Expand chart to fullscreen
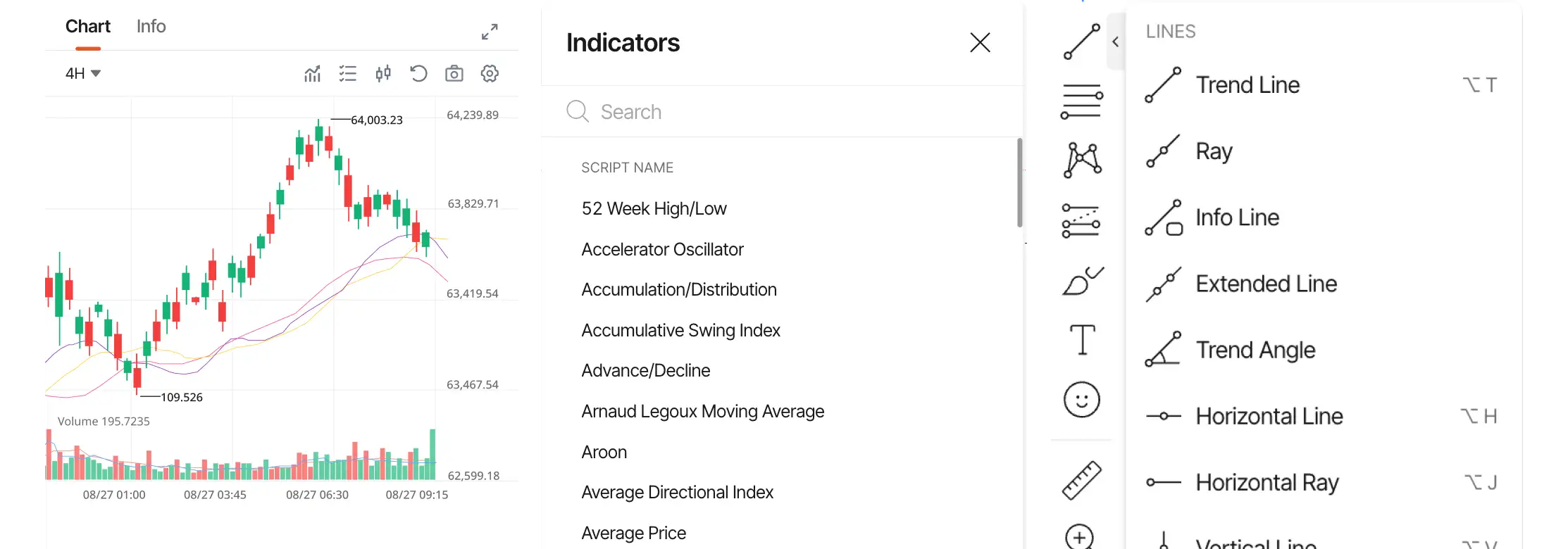 point(490,32)
